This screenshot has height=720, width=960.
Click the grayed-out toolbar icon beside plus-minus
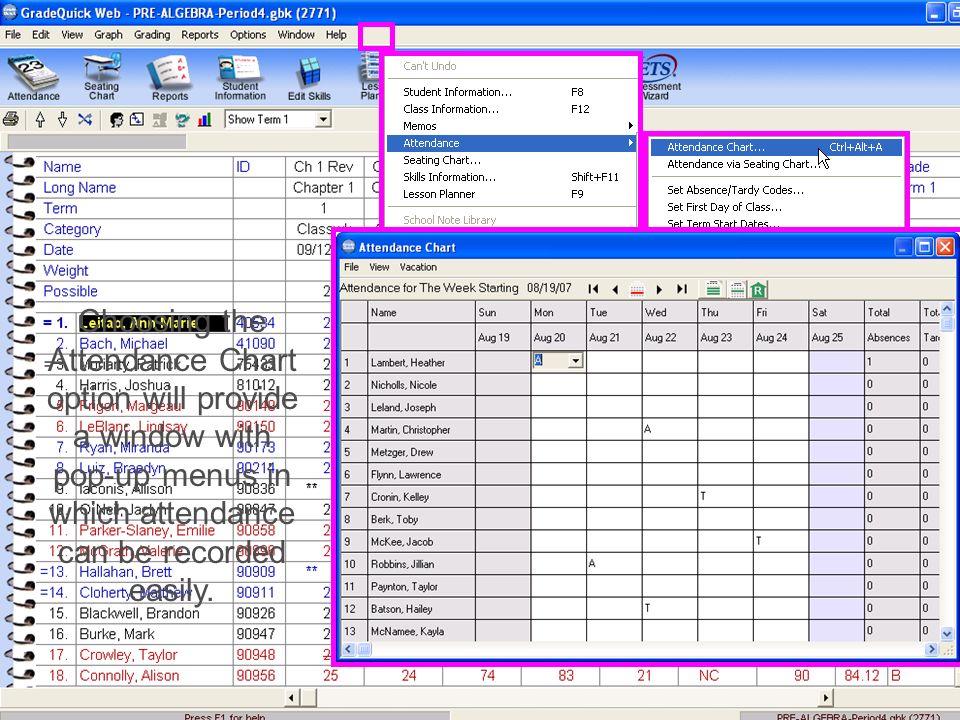160,119
